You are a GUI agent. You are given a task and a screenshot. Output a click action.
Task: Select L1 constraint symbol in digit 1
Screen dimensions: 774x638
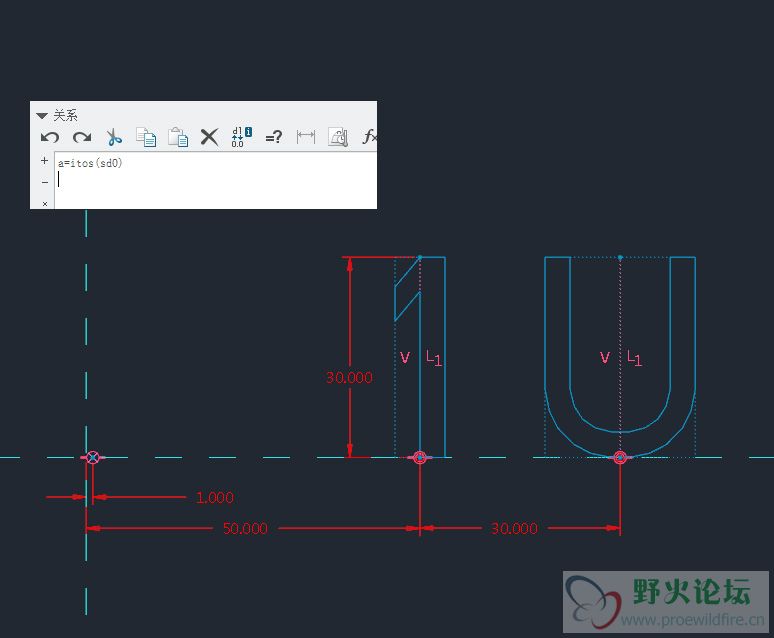tap(434, 358)
